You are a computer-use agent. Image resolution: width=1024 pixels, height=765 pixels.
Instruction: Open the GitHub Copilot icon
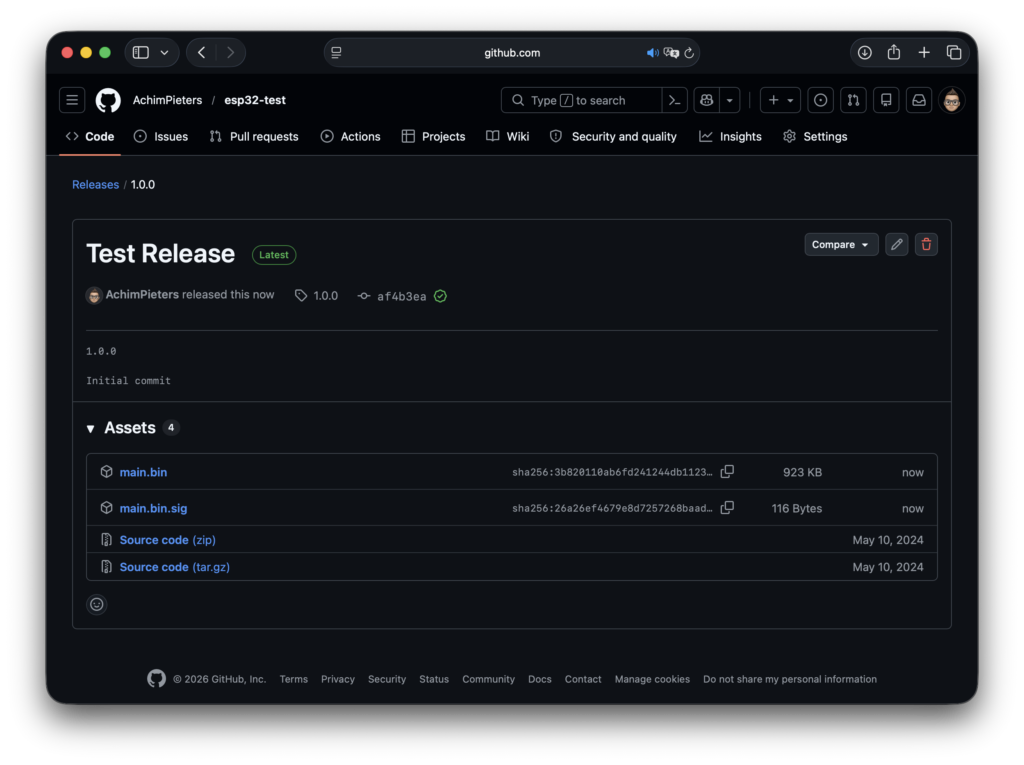pos(706,100)
